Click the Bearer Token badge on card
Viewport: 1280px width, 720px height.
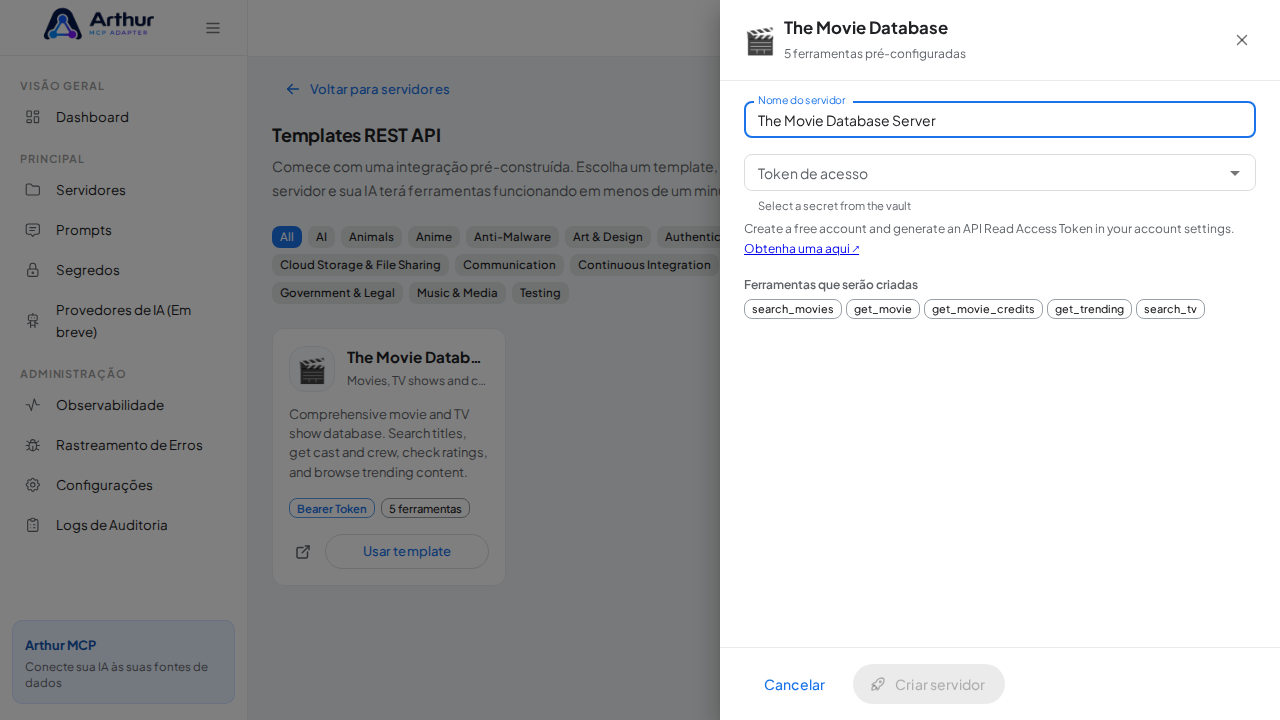coord(332,508)
